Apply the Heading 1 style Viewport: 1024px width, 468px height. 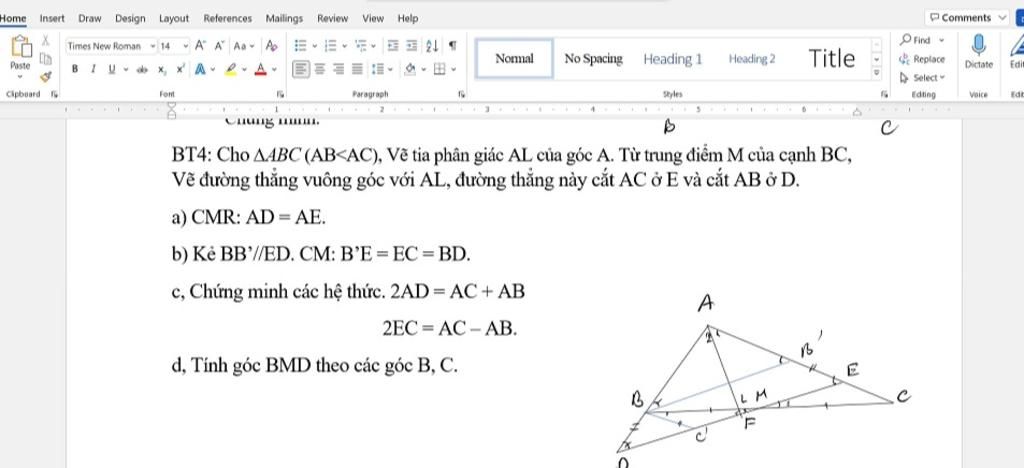click(x=673, y=59)
